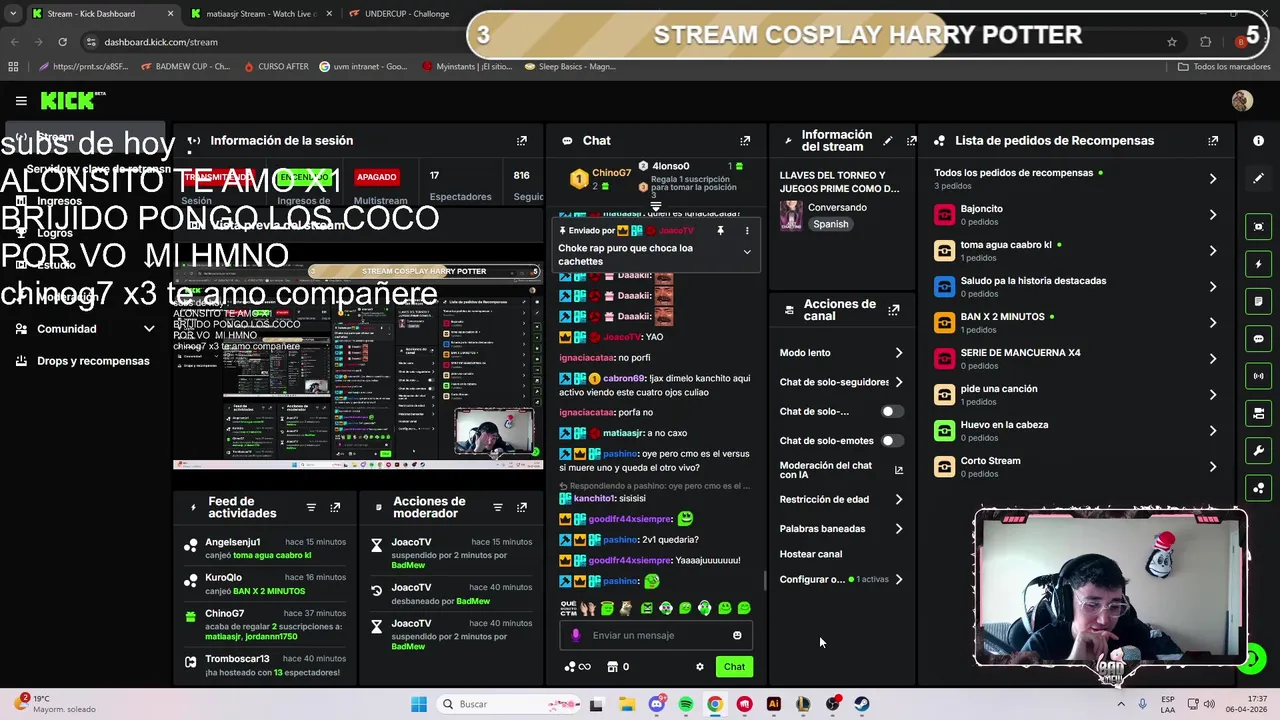1280x720 pixels.
Task: Open BadMew link in first moderator action
Action: [x=408, y=566]
